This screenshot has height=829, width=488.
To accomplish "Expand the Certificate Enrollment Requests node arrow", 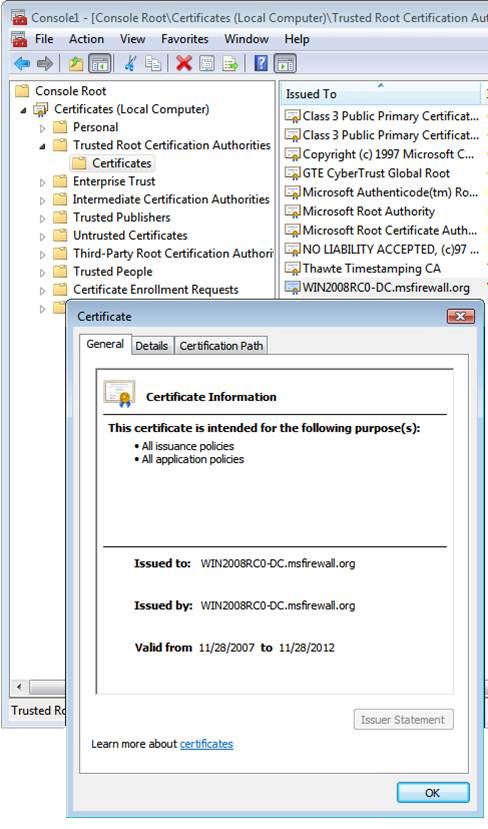I will tap(43, 290).
